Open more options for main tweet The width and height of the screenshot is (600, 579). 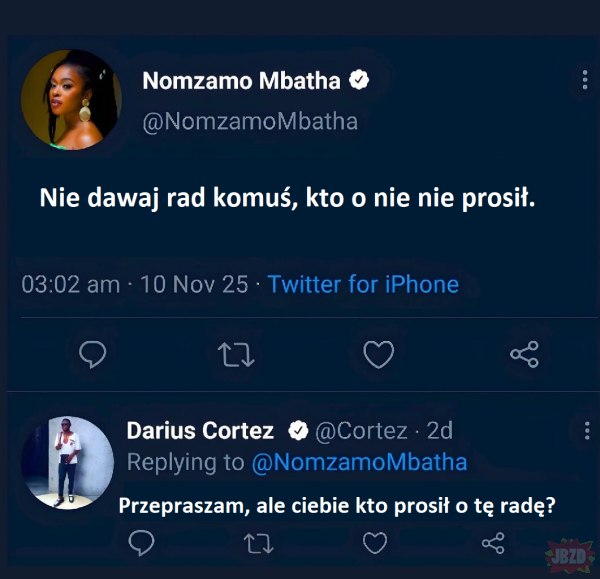[x=585, y=80]
